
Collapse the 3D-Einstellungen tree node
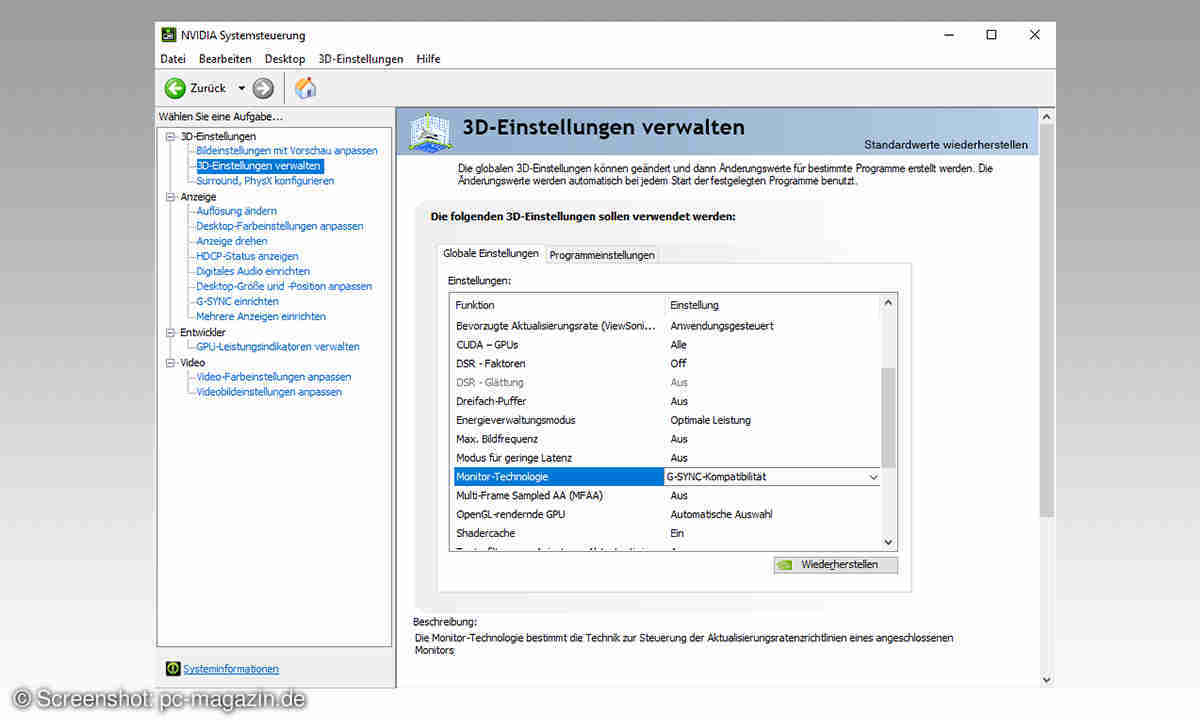tap(170, 136)
